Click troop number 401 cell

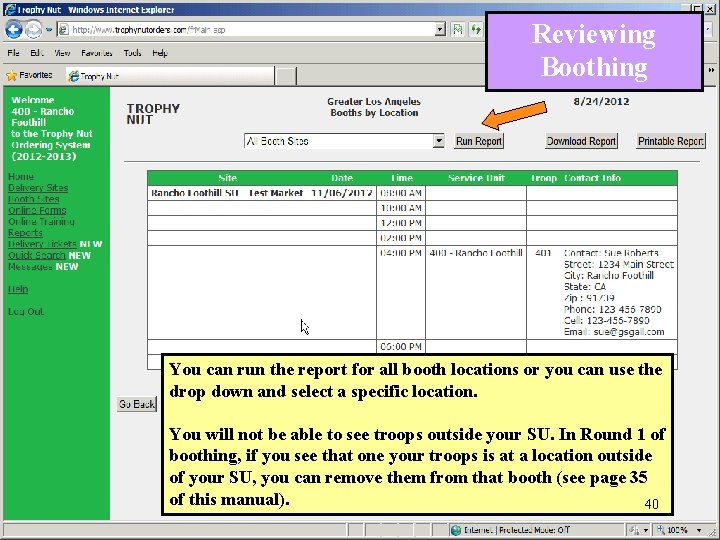point(544,253)
